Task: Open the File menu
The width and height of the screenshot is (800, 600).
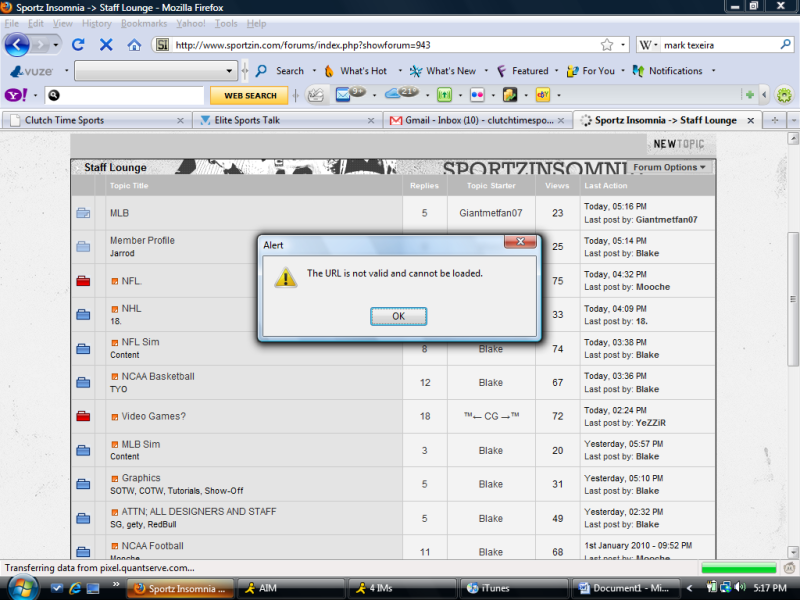Action: pos(11,23)
